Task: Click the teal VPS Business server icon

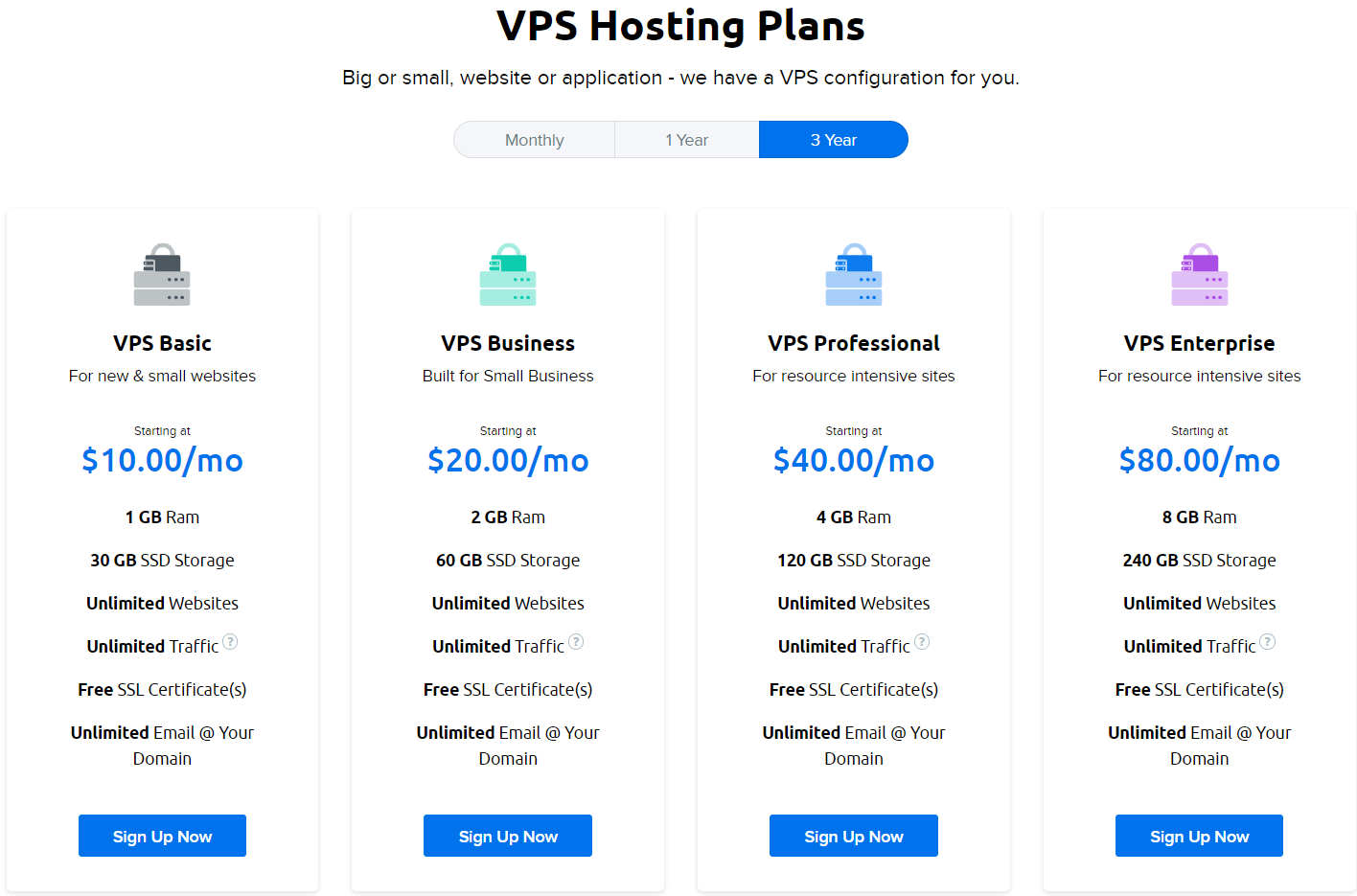Action: (x=508, y=274)
